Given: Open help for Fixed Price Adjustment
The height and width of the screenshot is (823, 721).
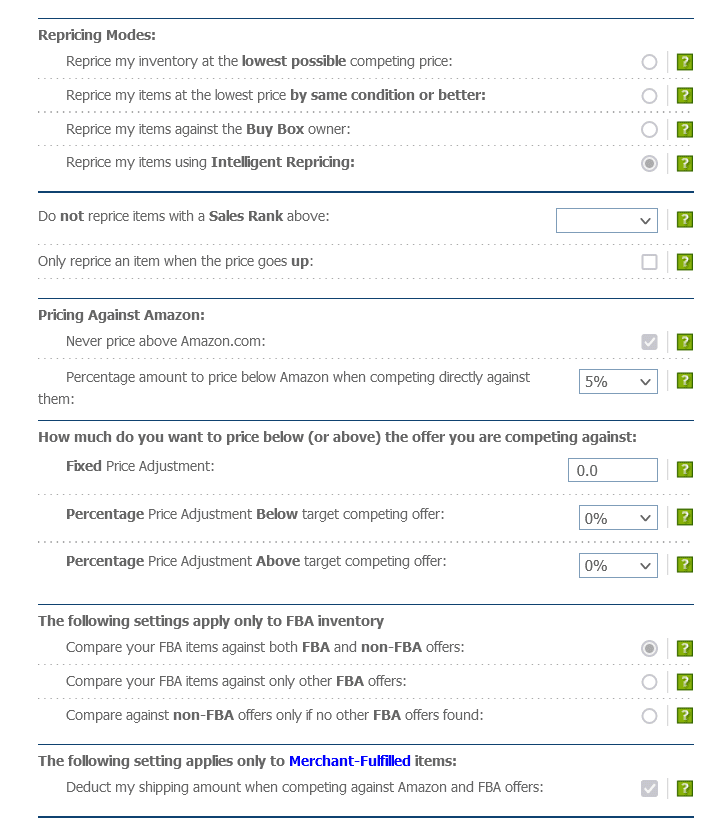Looking at the screenshot, I should click(684, 469).
